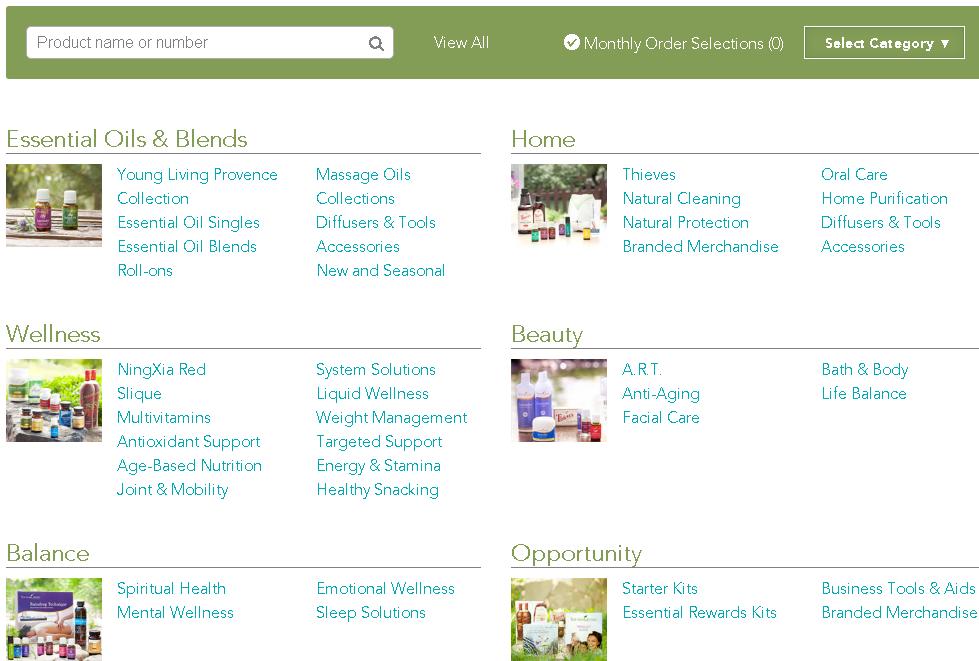Open Collections under Essential Oils
Viewport: 979px width, 661px height.
point(355,198)
